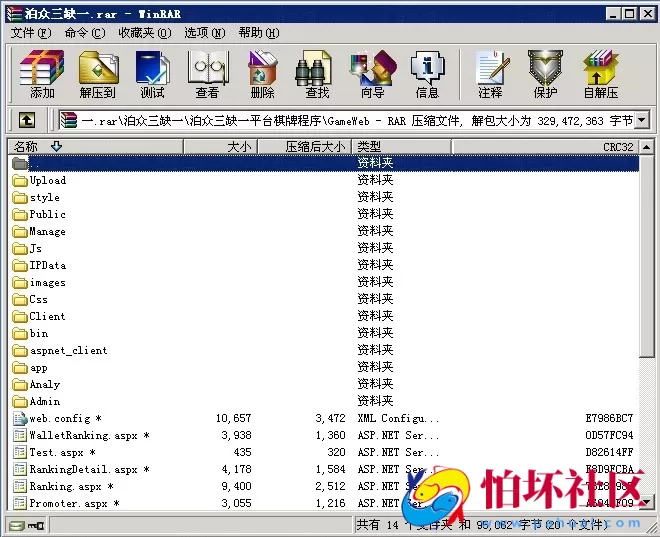660x537 pixels.
Task: Click web.config type 'XML Configu...'
Action: coord(398,418)
